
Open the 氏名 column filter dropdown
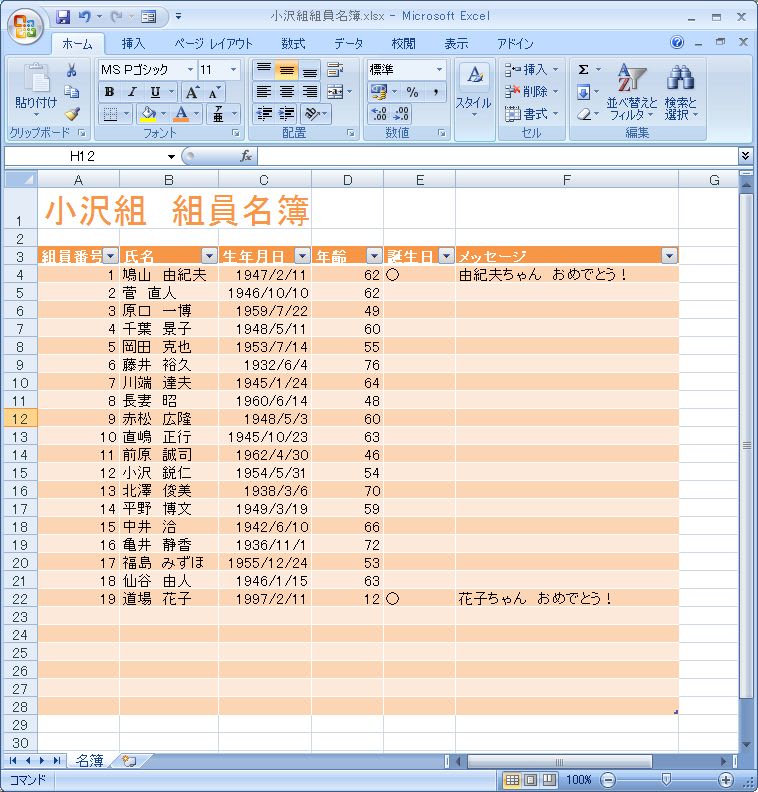click(209, 256)
